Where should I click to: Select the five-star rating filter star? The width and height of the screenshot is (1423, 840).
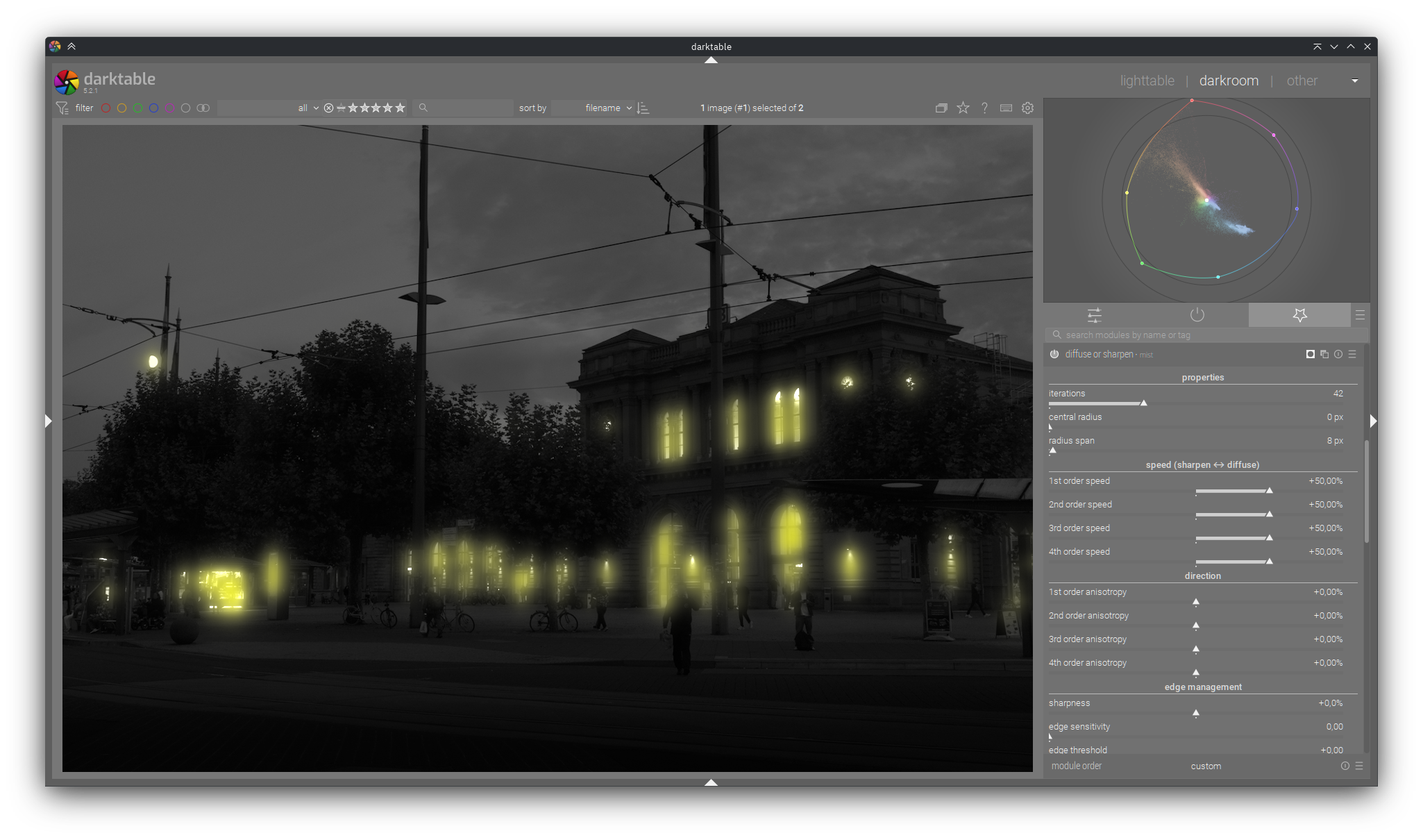(x=400, y=108)
